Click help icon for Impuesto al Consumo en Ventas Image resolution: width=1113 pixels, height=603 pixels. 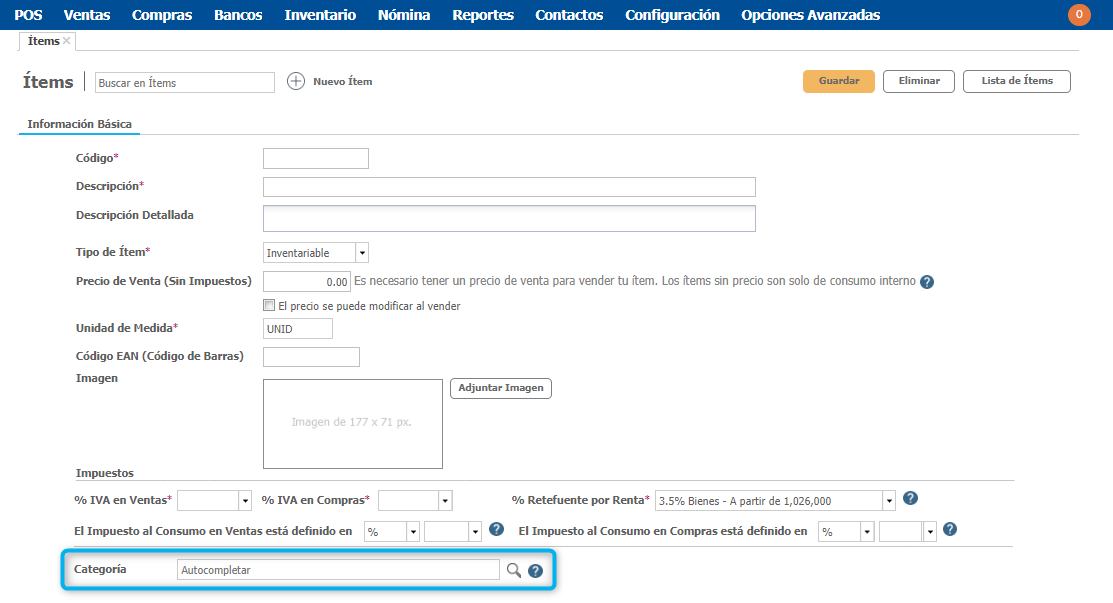point(496,530)
